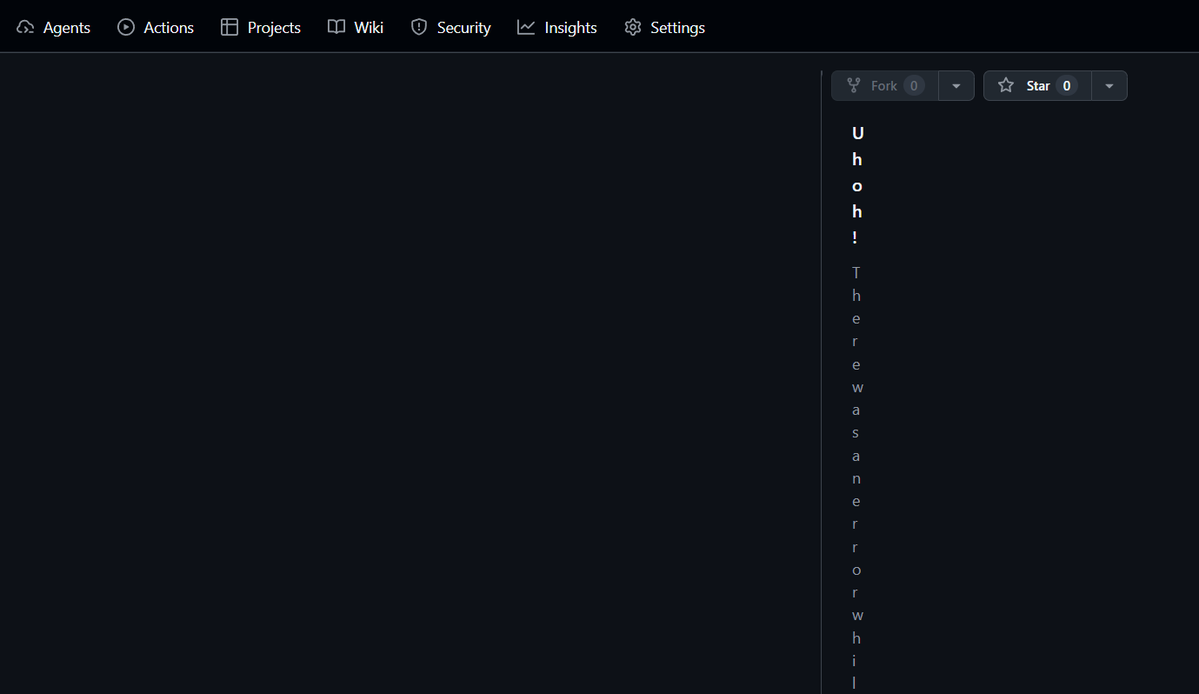Open the Insights tab
The height and width of the screenshot is (694, 1199).
pyautogui.click(x=570, y=27)
